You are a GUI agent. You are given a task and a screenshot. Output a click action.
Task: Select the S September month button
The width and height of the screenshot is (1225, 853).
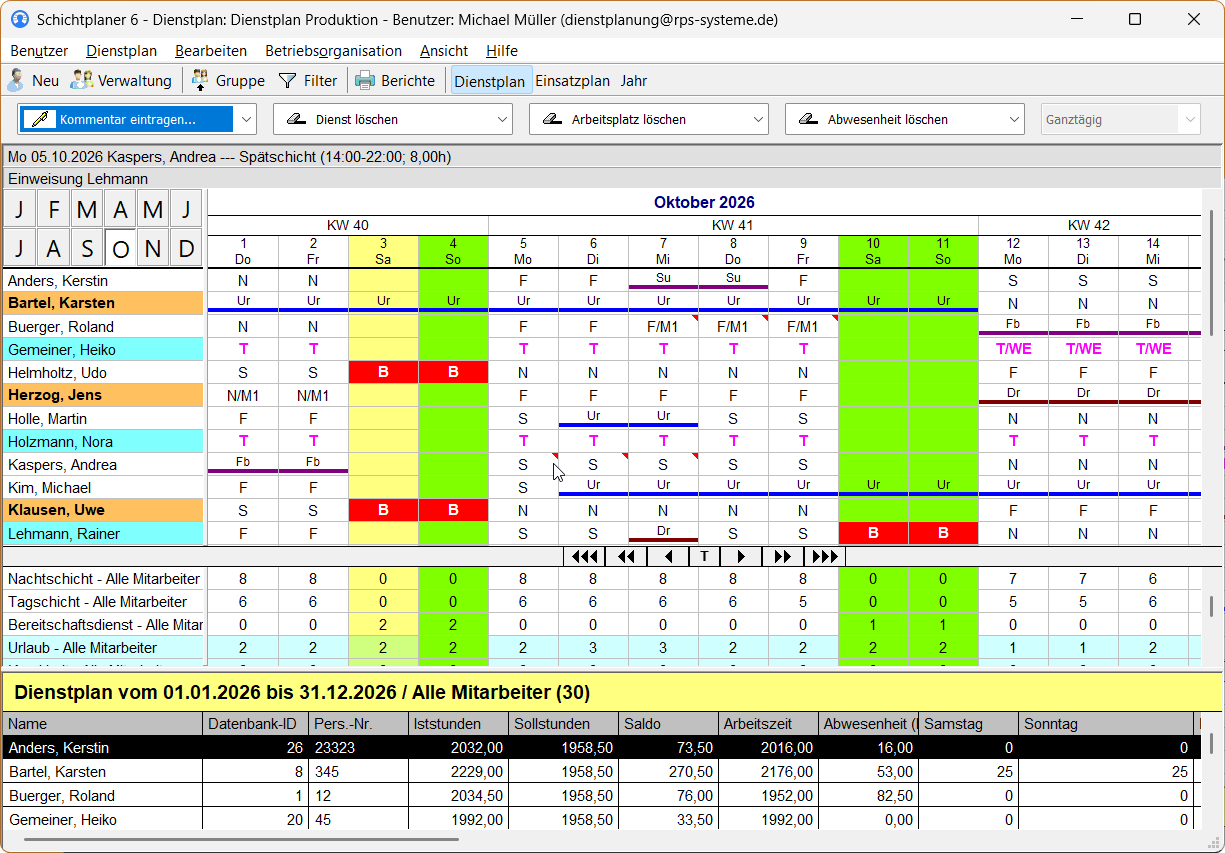[87, 248]
